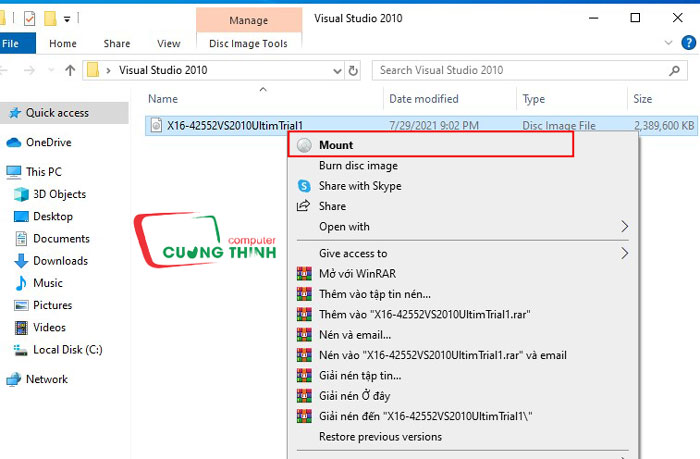Viewport: 700px width, 459px height.
Task: Open Quick access in navigation pane
Action: [64, 113]
